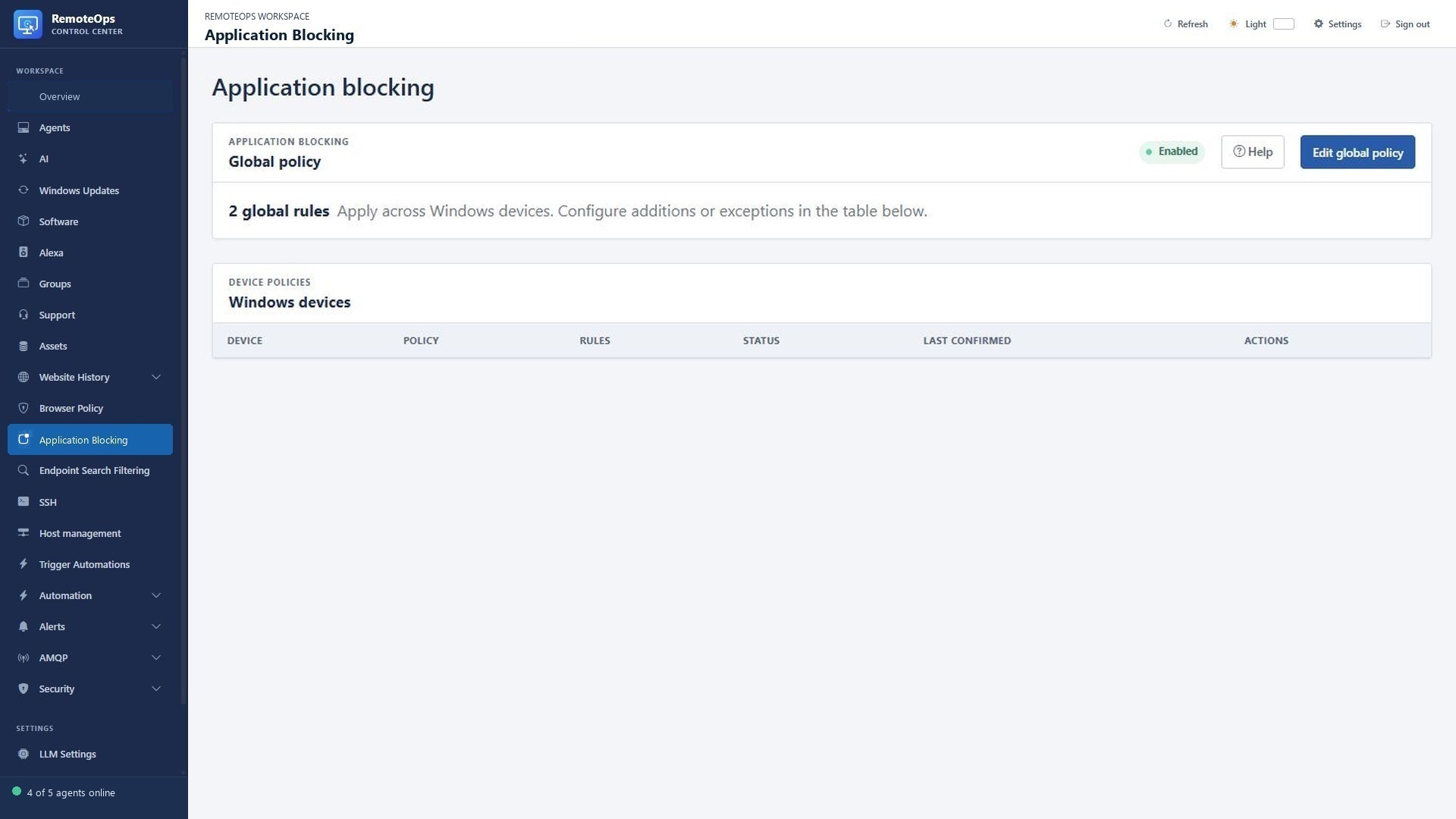Click the RemoteOps logo icon
Viewport: 1456px width, 819px height.
pyautogui.click(x=28, y=24)
